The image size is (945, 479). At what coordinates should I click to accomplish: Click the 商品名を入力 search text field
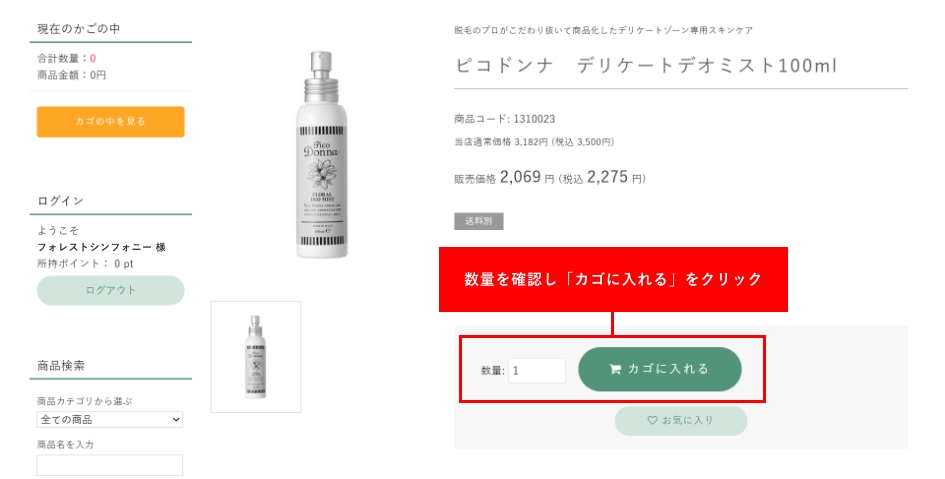(110, 465)
